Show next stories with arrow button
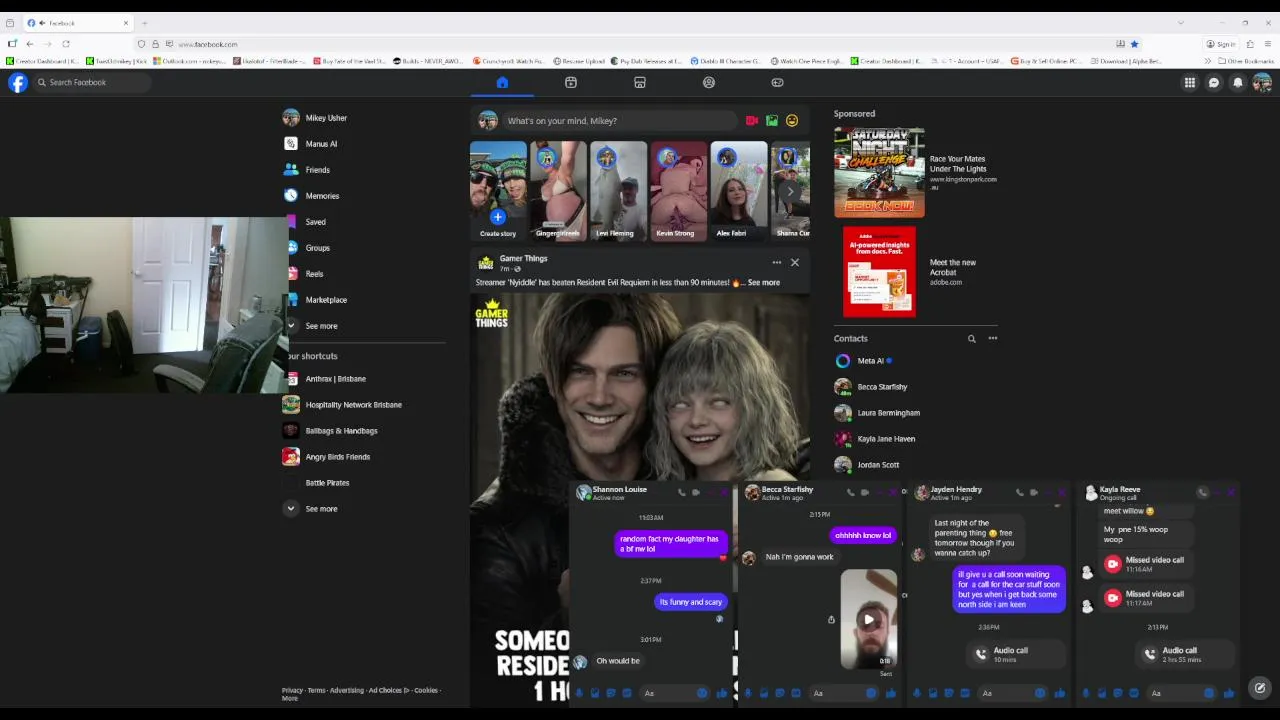1280x720 pixels. click(790, 191)
